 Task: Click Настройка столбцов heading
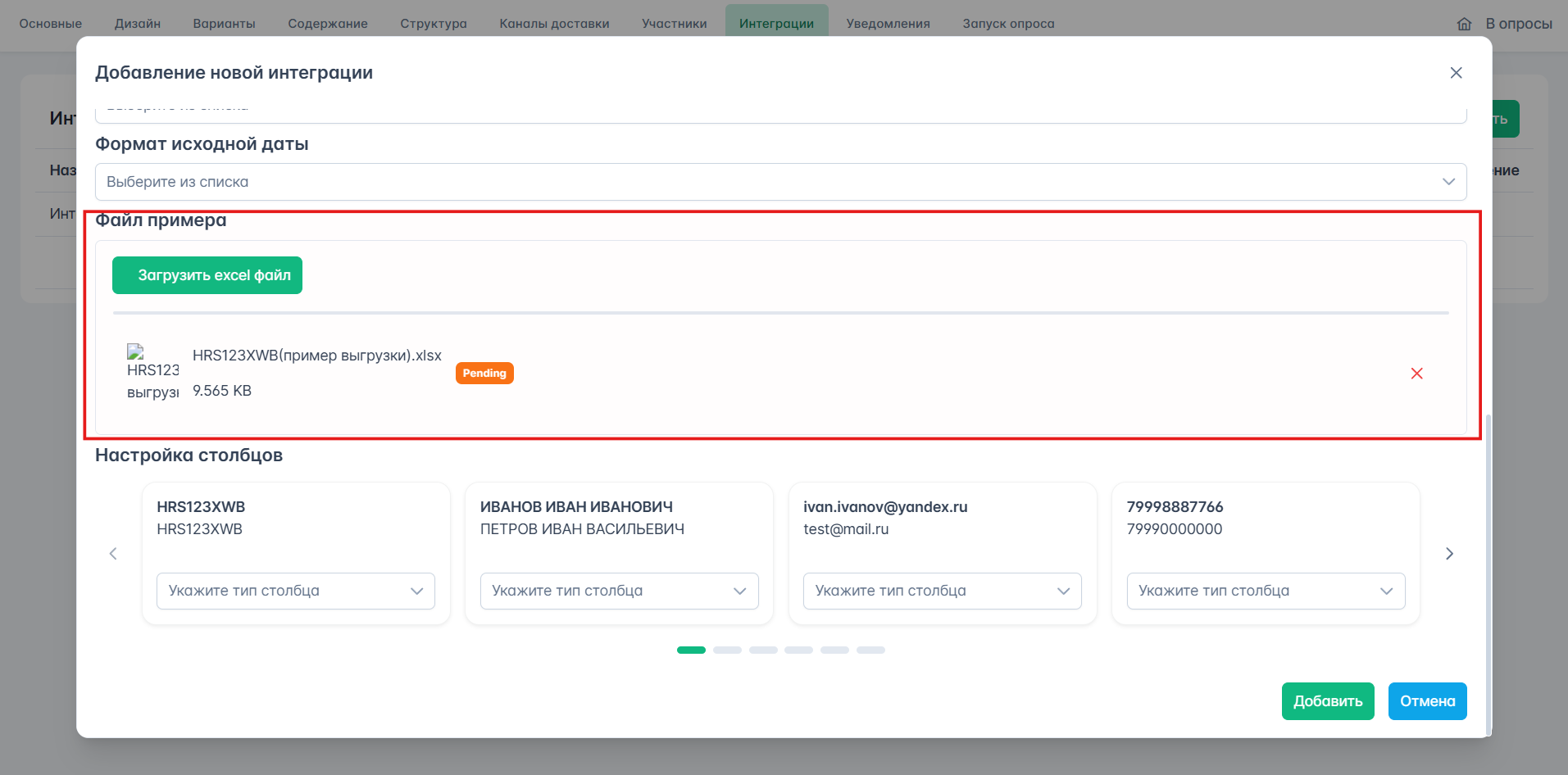[x=189, y=455]
